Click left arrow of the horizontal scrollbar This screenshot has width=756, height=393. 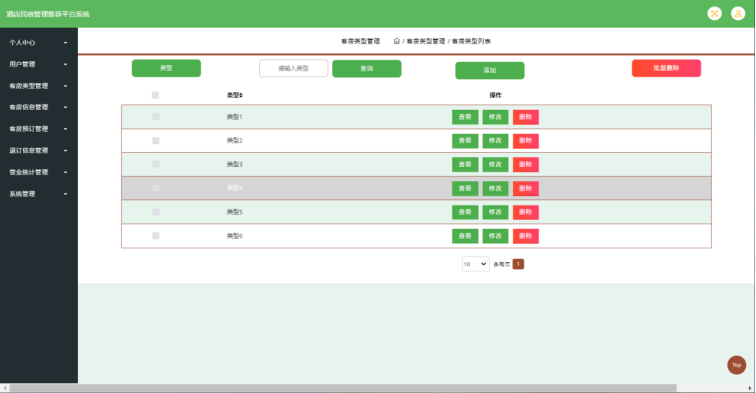pyautogui.click(x=5, y=388)
